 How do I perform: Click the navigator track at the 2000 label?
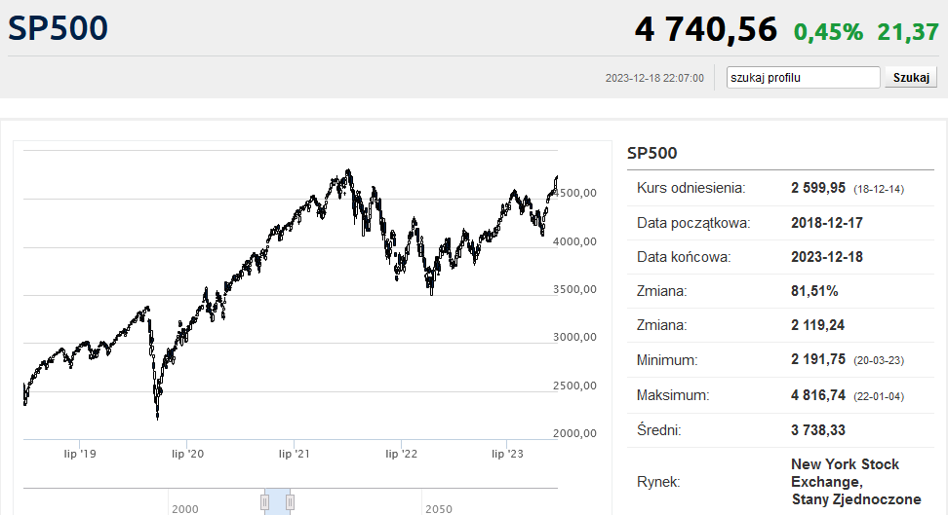184,508
